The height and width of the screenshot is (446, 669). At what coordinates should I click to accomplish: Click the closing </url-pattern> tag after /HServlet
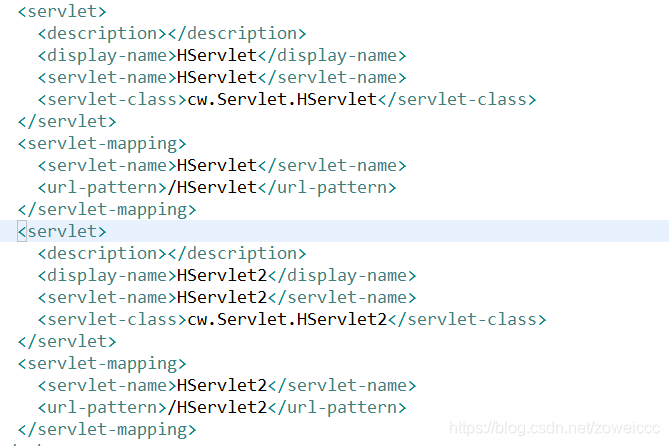(x=327, y=187)
